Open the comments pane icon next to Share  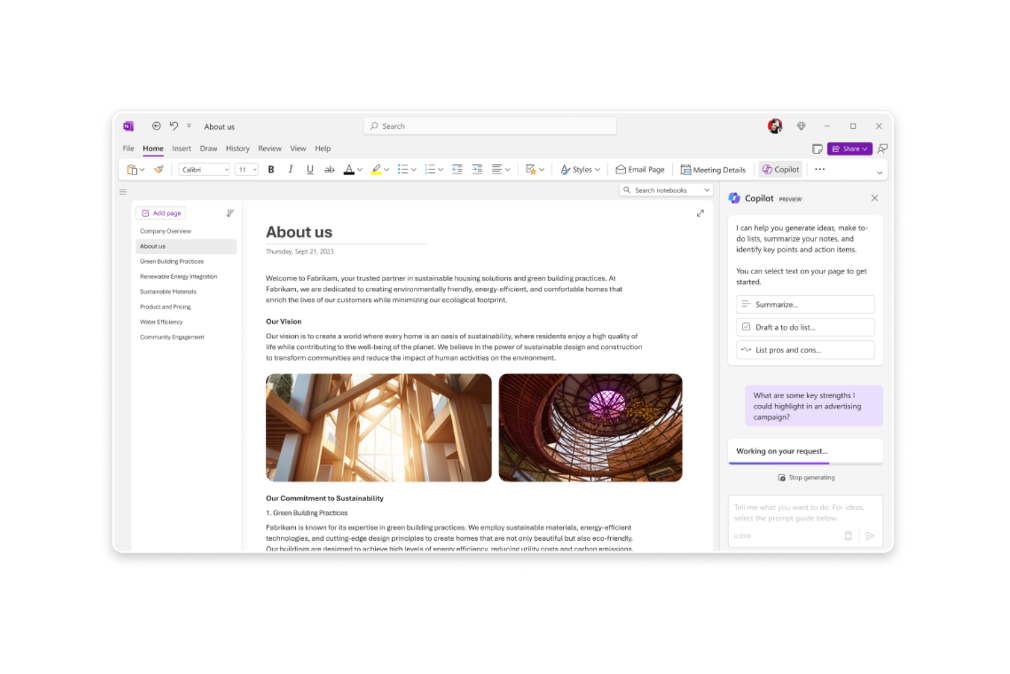click(882, 149)
